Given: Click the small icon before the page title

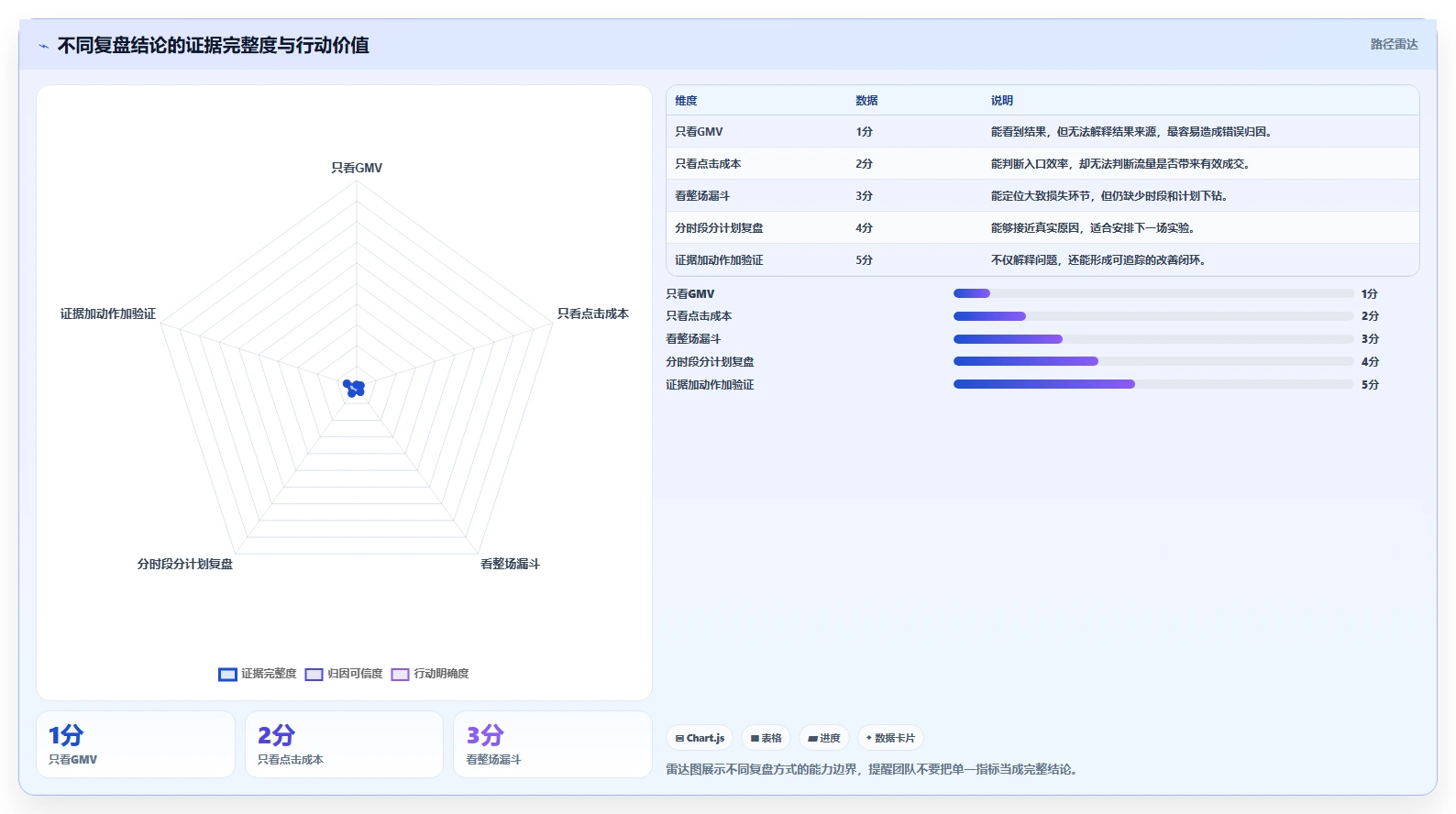Looking at the screenshot, I should 43,46.
